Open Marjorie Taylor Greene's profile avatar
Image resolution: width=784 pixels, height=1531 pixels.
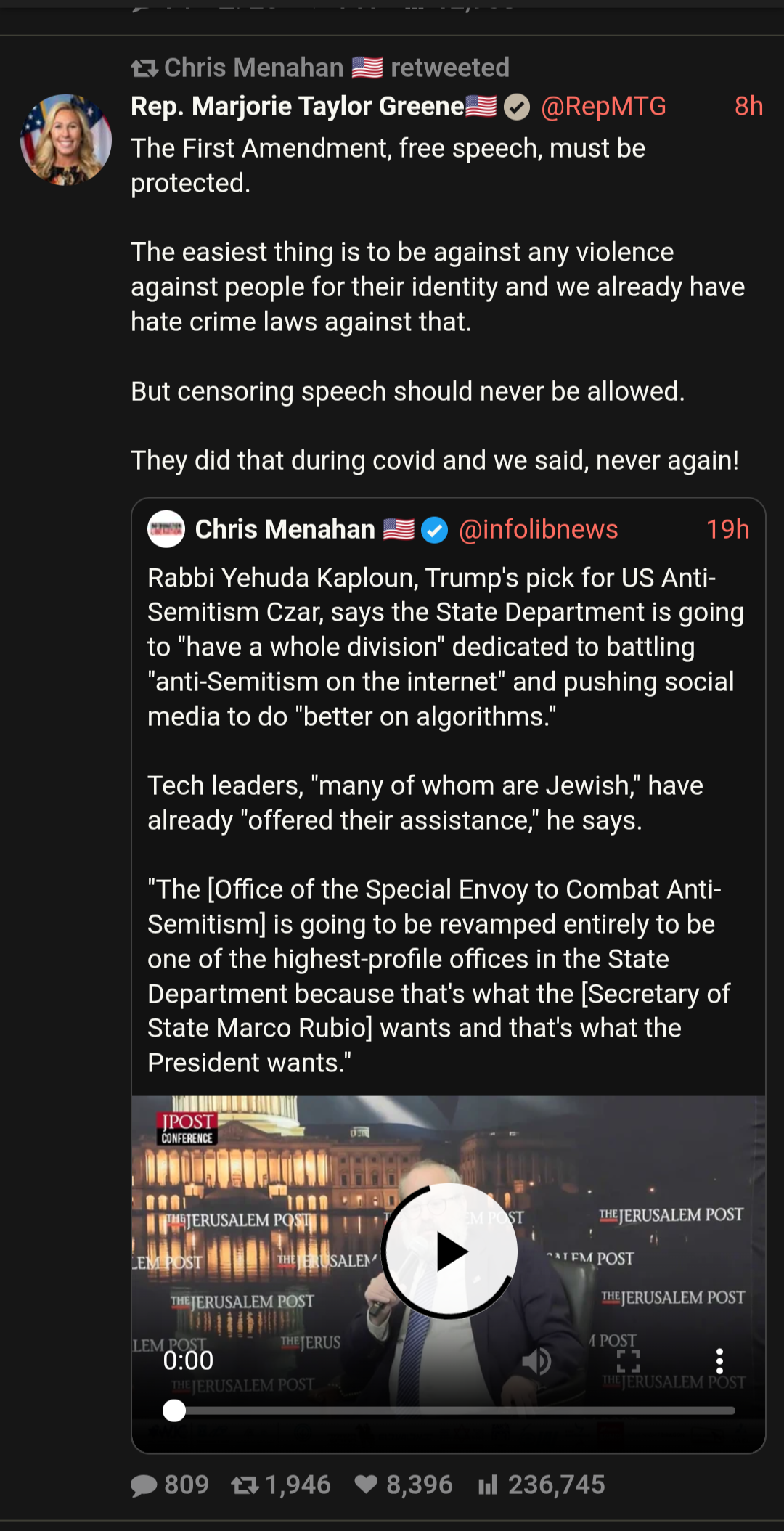pyautogui.click(x=66, y=139)
